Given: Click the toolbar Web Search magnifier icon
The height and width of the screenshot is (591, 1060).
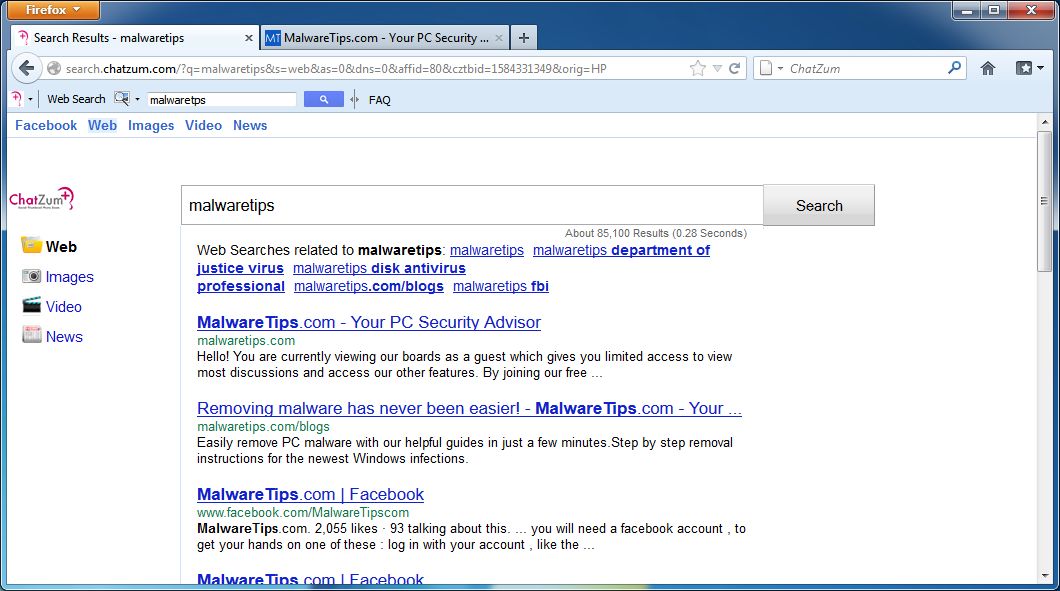Looking at the screenshot, I should tap(121, 99).
